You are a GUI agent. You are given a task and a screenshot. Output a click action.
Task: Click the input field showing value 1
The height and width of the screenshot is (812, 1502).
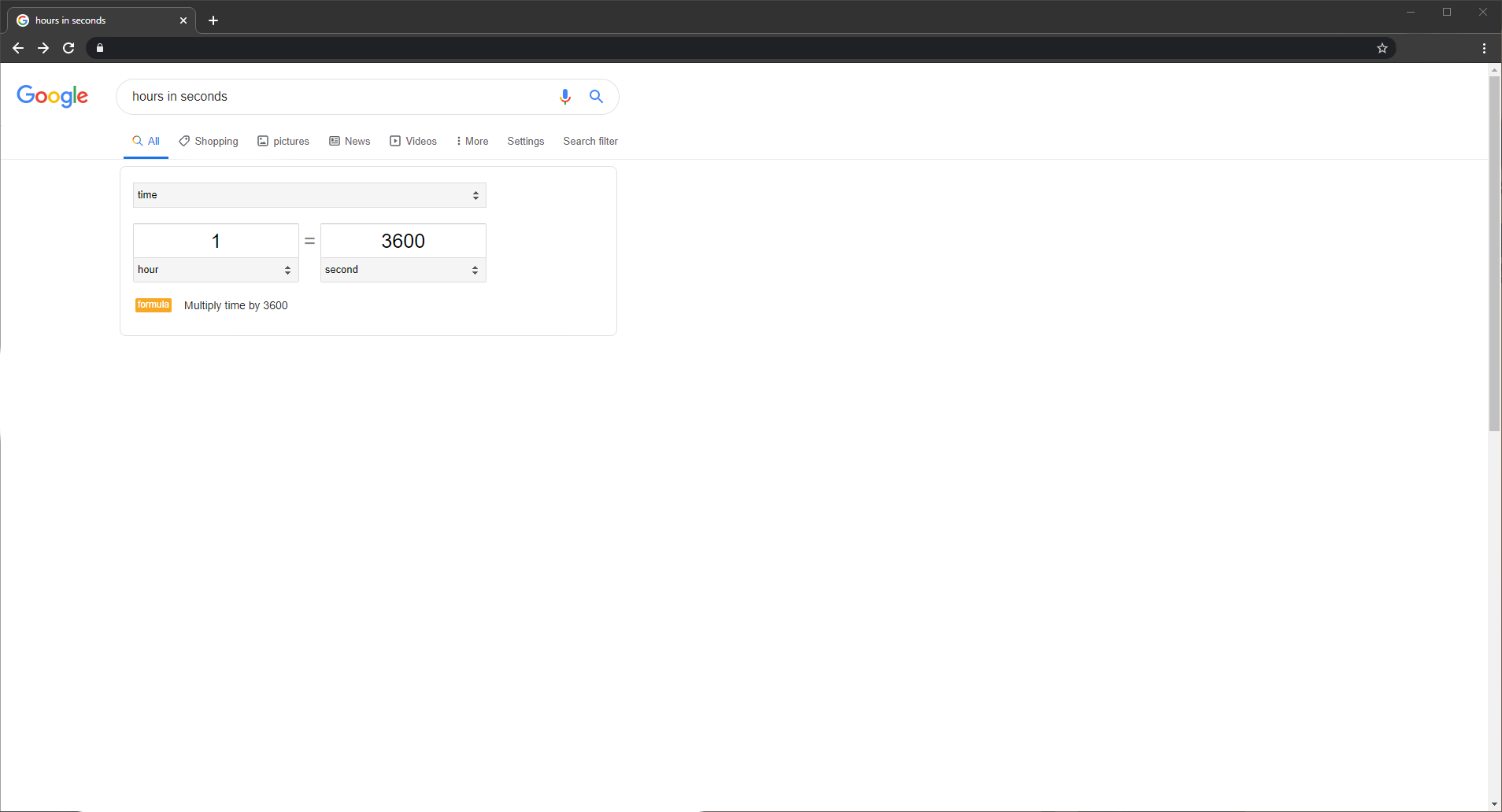click(x=216, y=241)
